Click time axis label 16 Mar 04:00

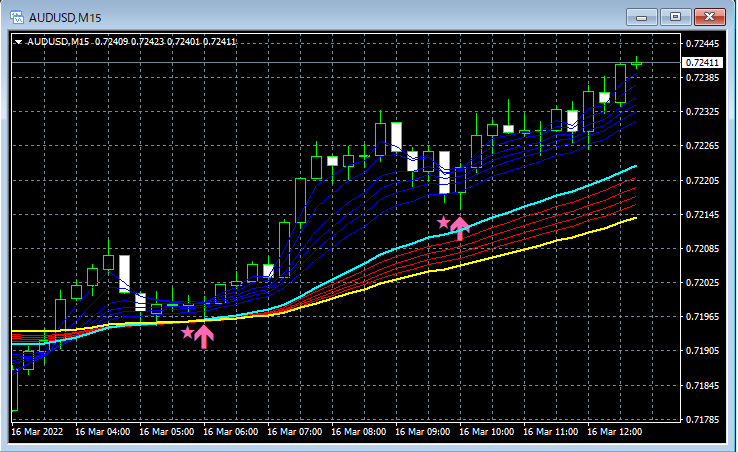[103, 432]
